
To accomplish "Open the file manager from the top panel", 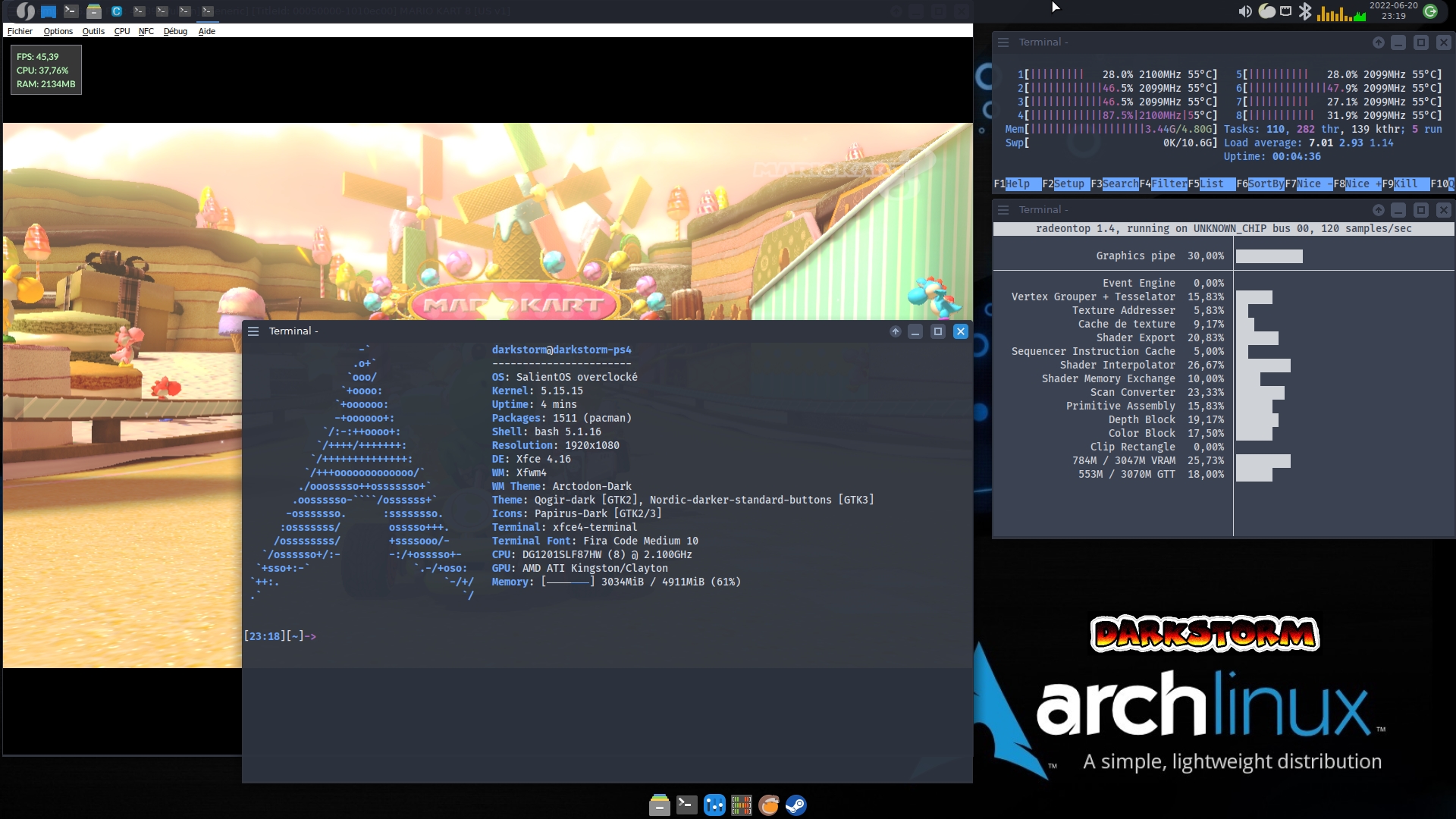I will (x=94, y=11).
